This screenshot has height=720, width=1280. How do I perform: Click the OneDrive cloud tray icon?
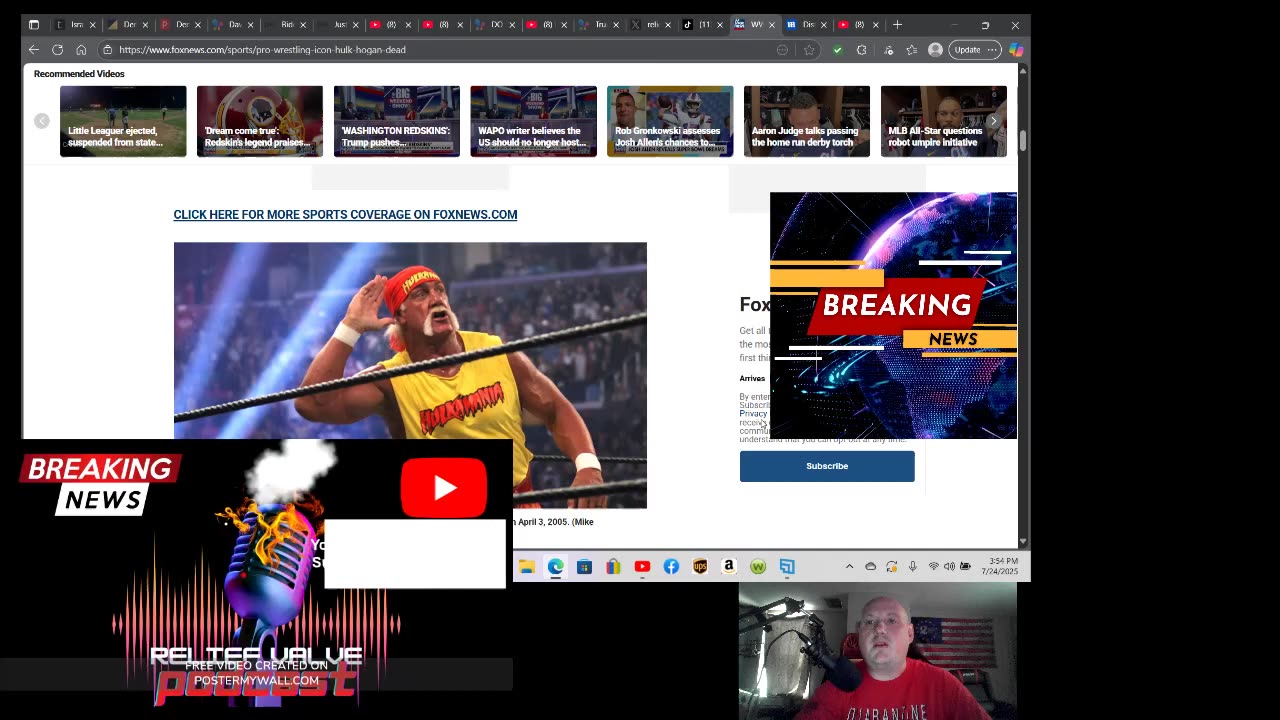point(871,567)
